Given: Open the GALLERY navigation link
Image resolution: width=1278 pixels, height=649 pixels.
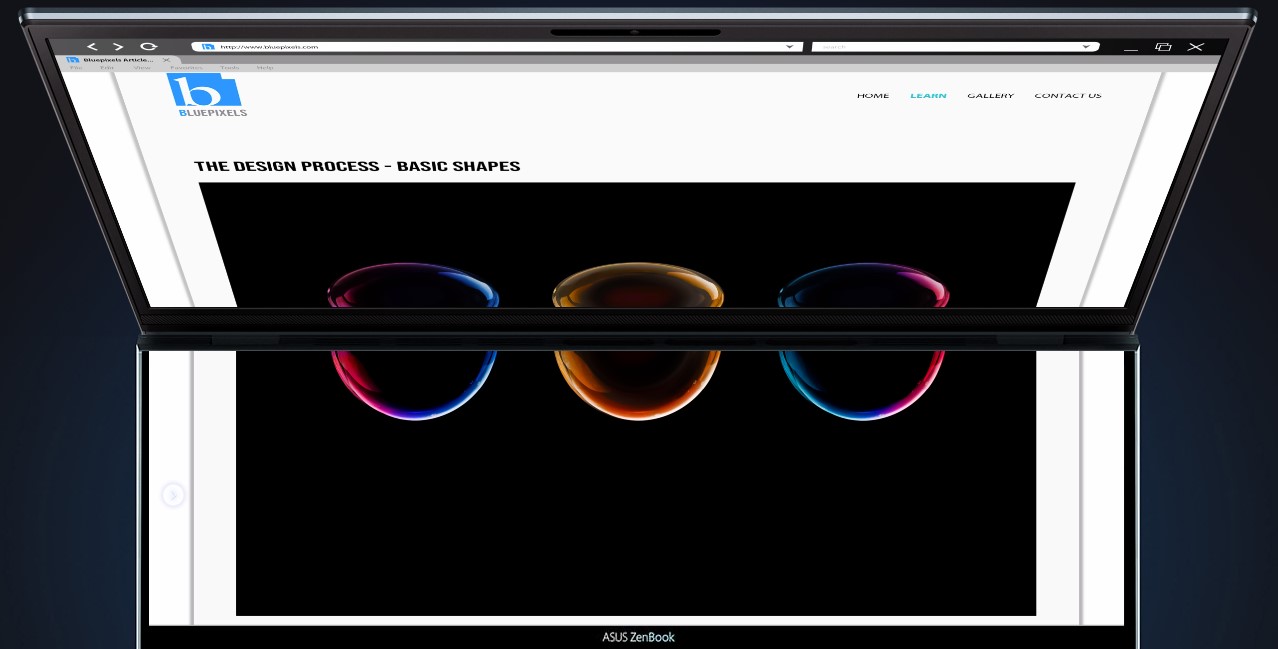Looking at the screenshot, I should point(990,96).
